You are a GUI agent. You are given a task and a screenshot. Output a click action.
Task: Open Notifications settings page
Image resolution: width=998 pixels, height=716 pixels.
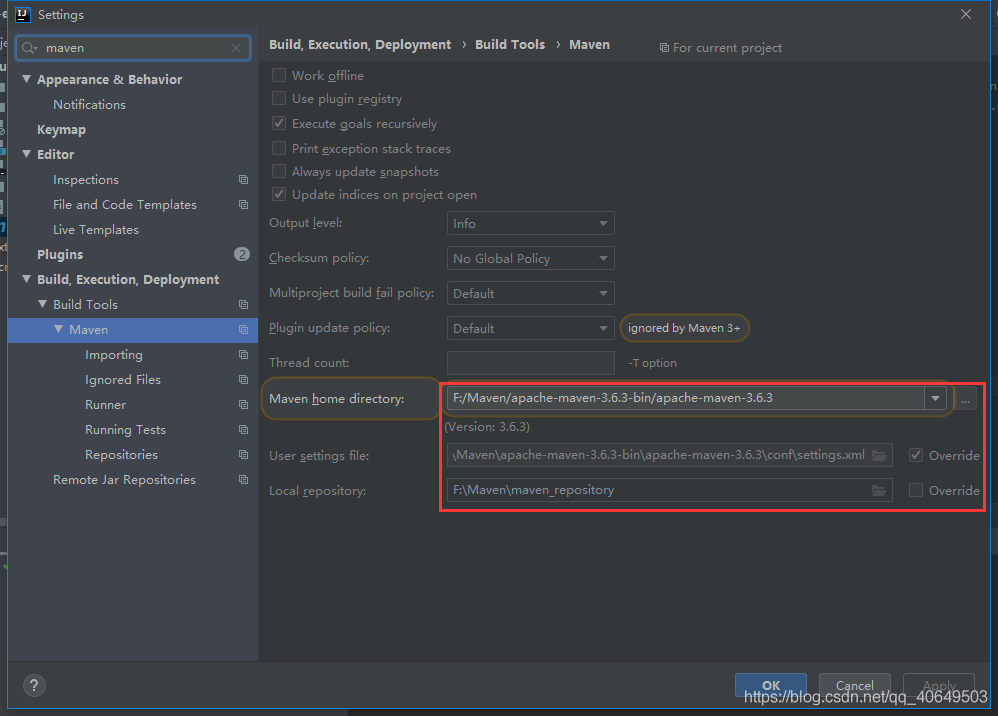pos(89,104)
